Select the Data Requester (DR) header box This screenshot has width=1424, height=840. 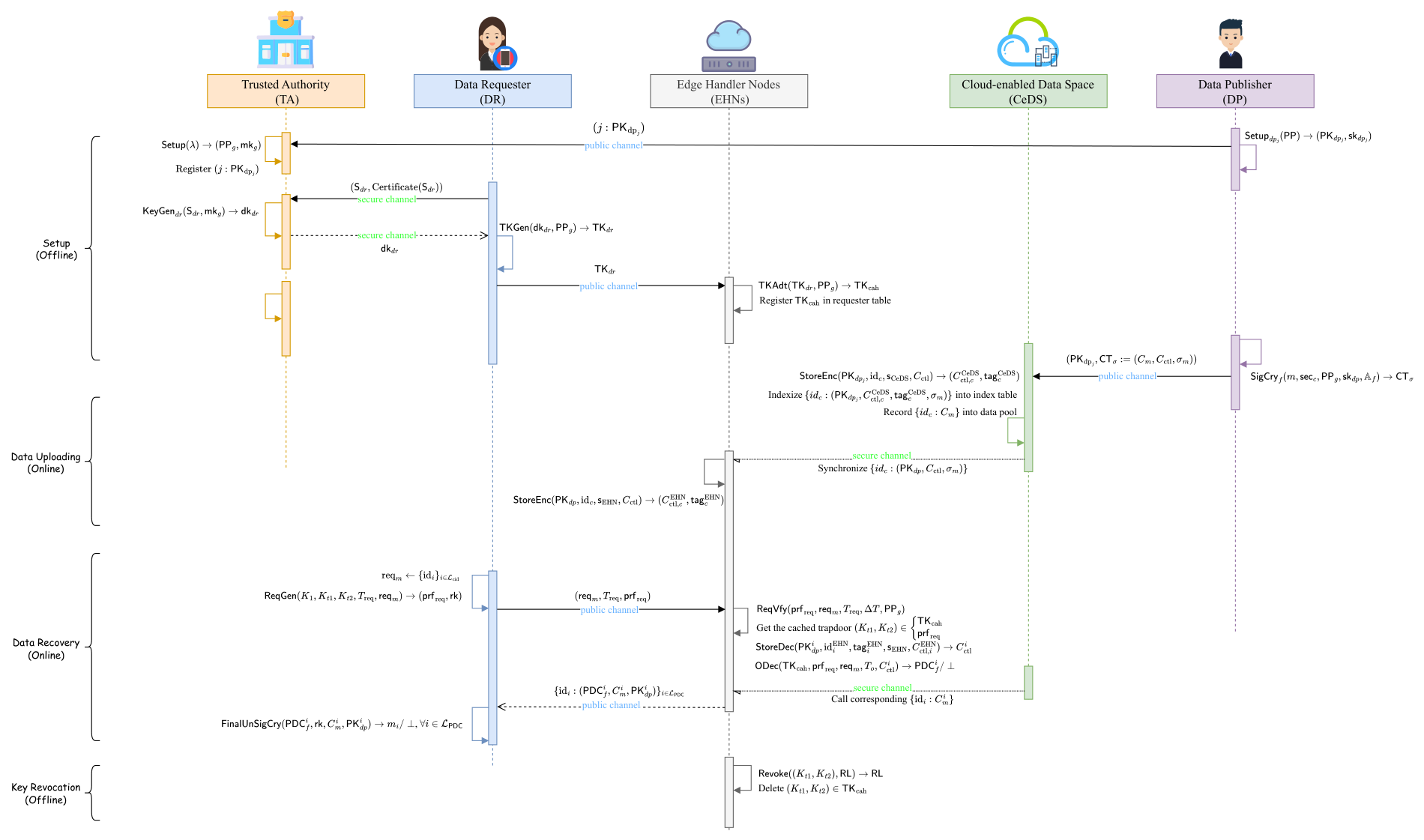coord(492,91)
